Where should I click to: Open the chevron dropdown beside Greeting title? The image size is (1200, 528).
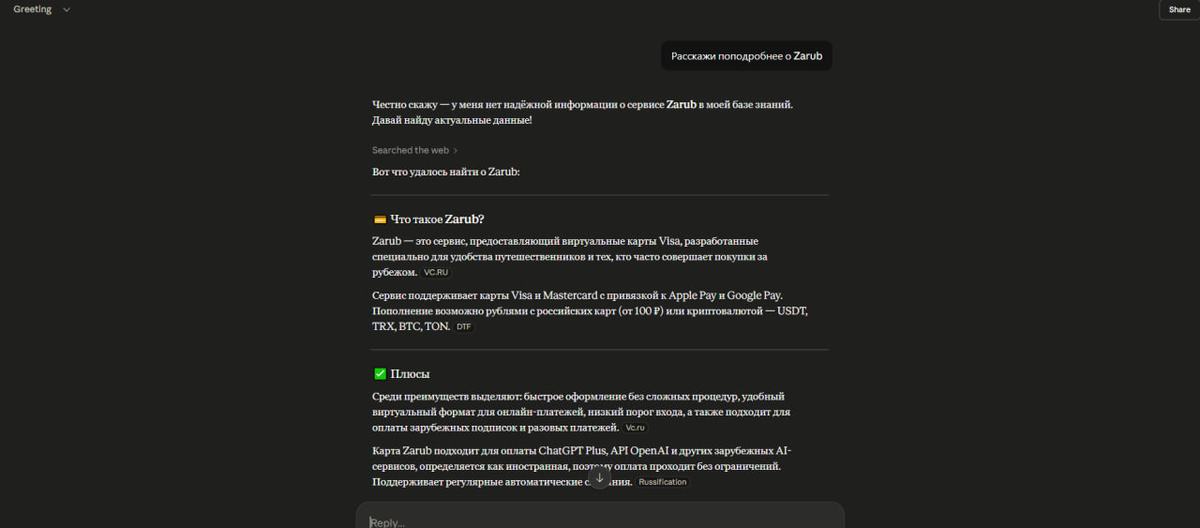[66, 9]
